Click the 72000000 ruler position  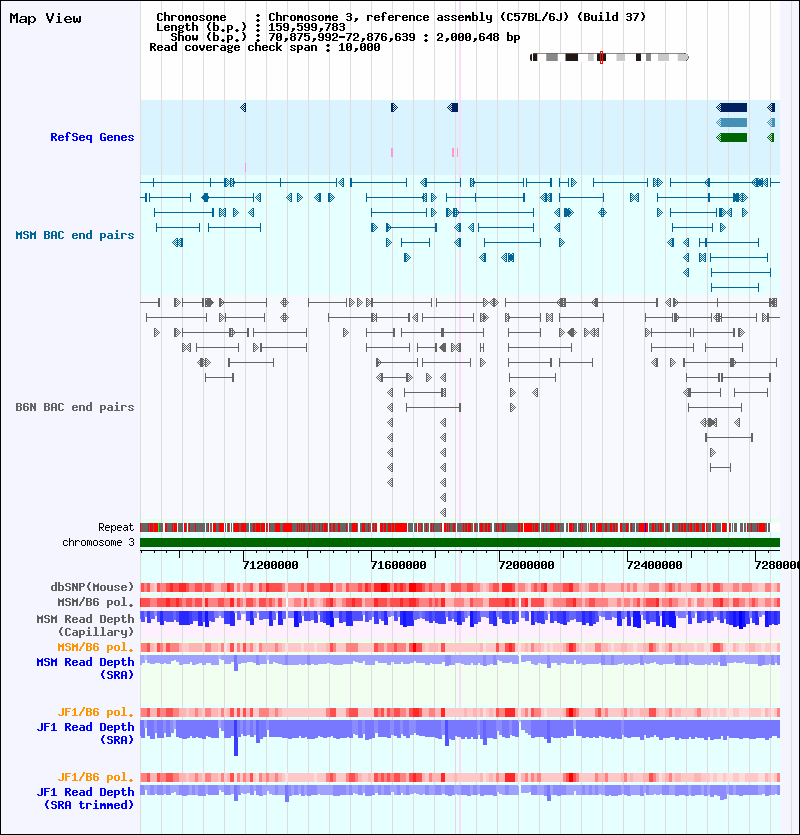pos(527,565)
